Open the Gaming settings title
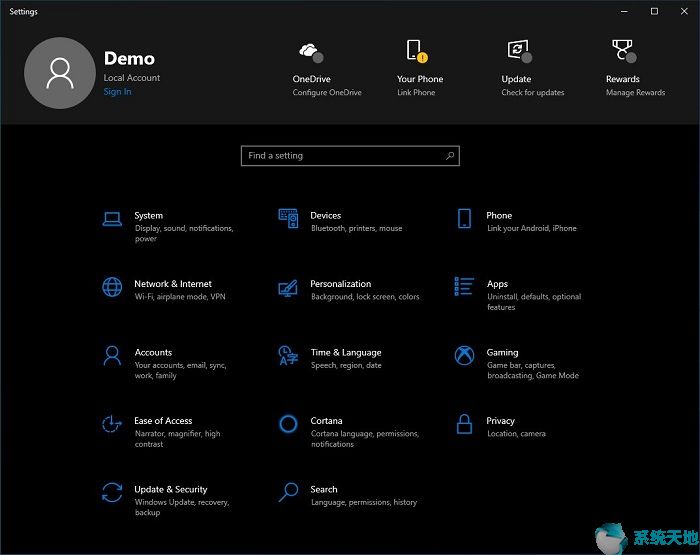Screen dimensions: 700x555 point(502,353)
